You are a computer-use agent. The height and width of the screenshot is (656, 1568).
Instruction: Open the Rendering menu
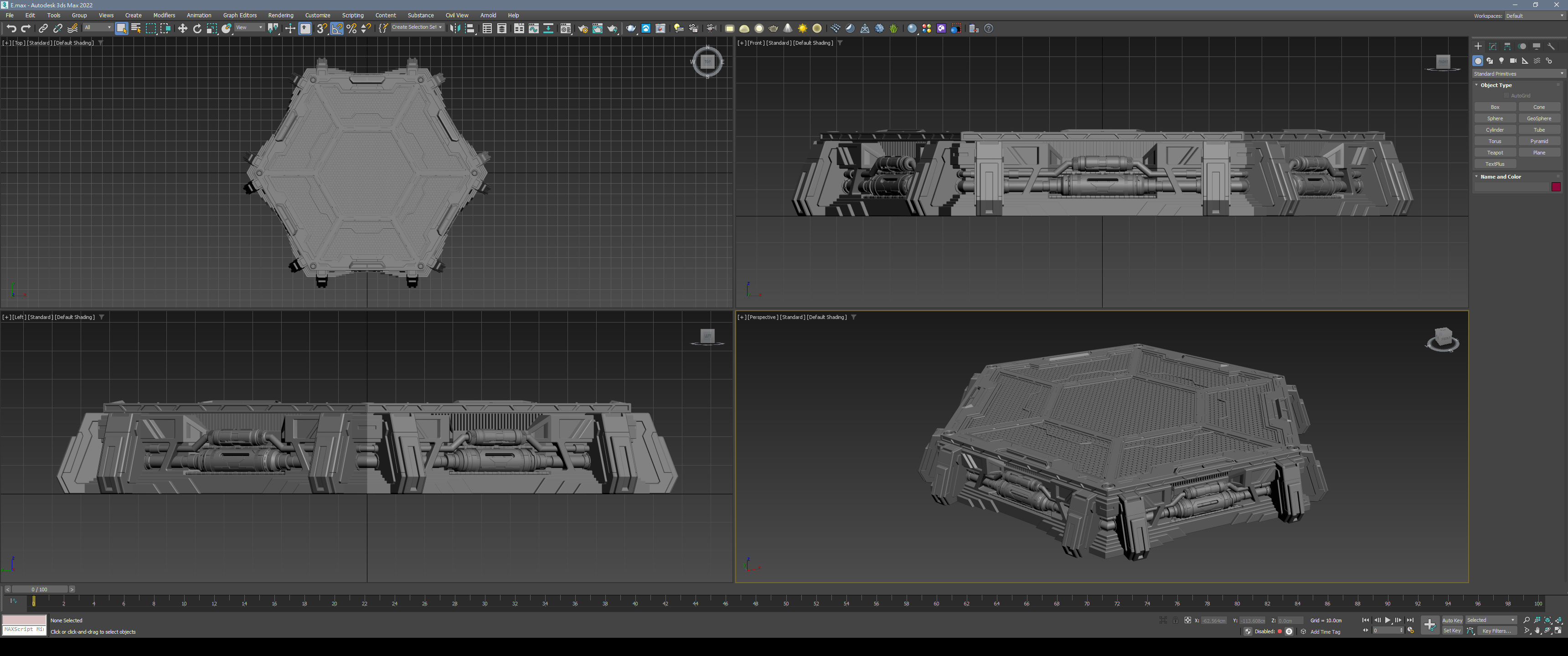tap(280, 15)
